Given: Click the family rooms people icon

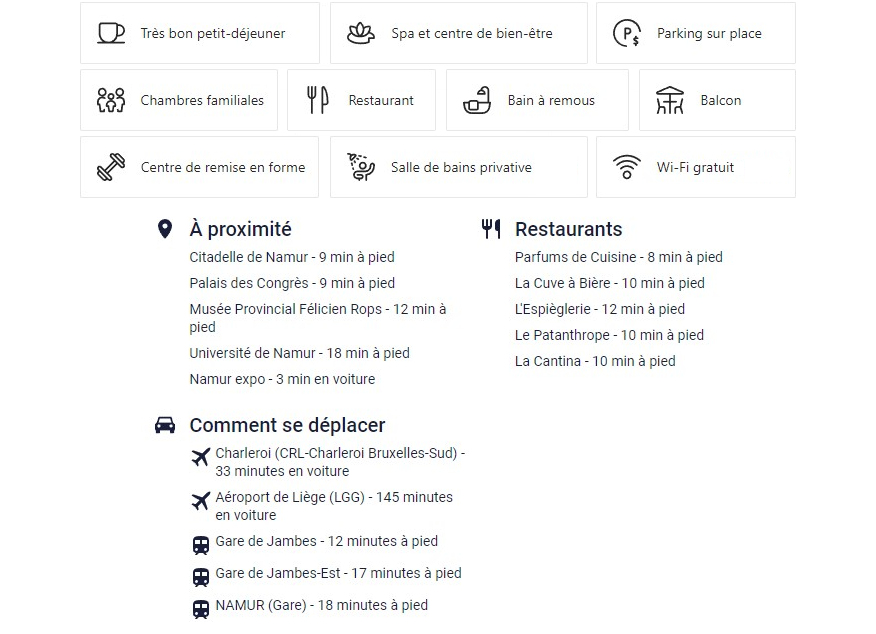Looking at the screenshot, I should pos(111,100).
